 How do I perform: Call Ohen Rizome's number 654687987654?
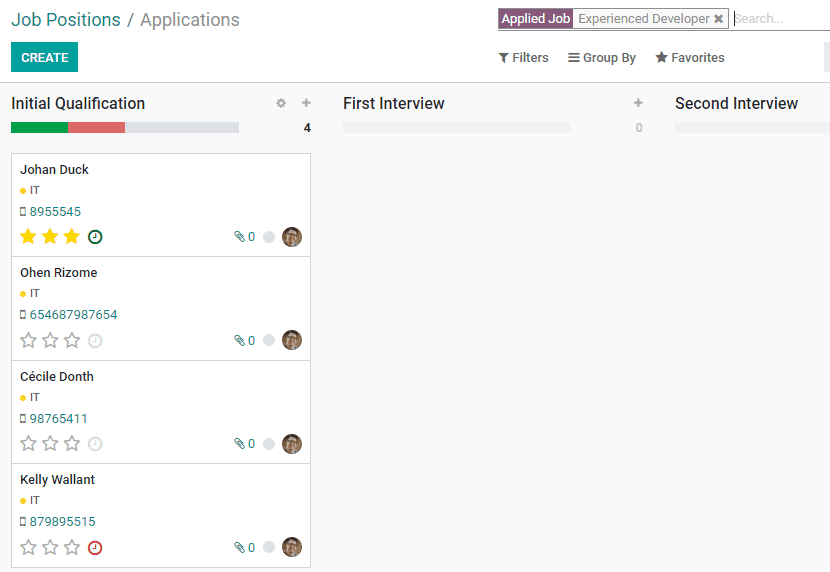point(73,315)
